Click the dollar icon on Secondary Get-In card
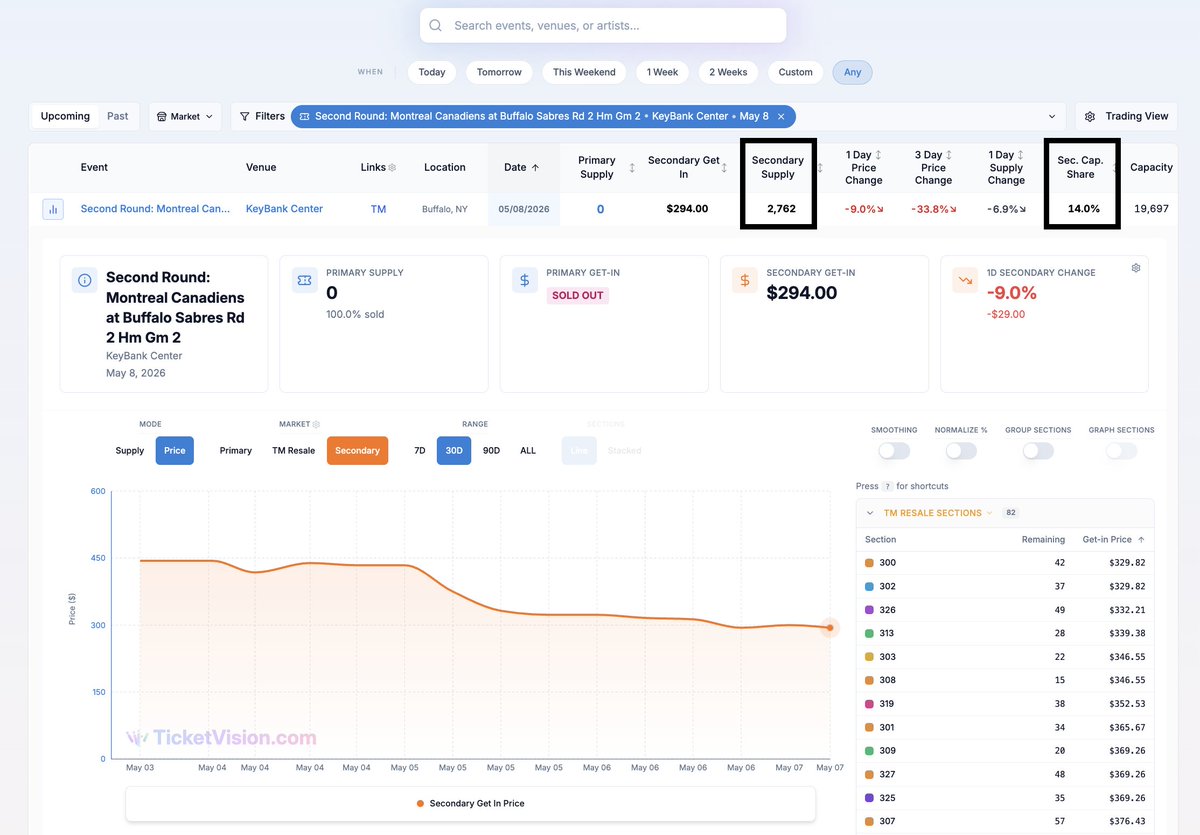This screenshot has width=1200, height=835. pos(745,280)
